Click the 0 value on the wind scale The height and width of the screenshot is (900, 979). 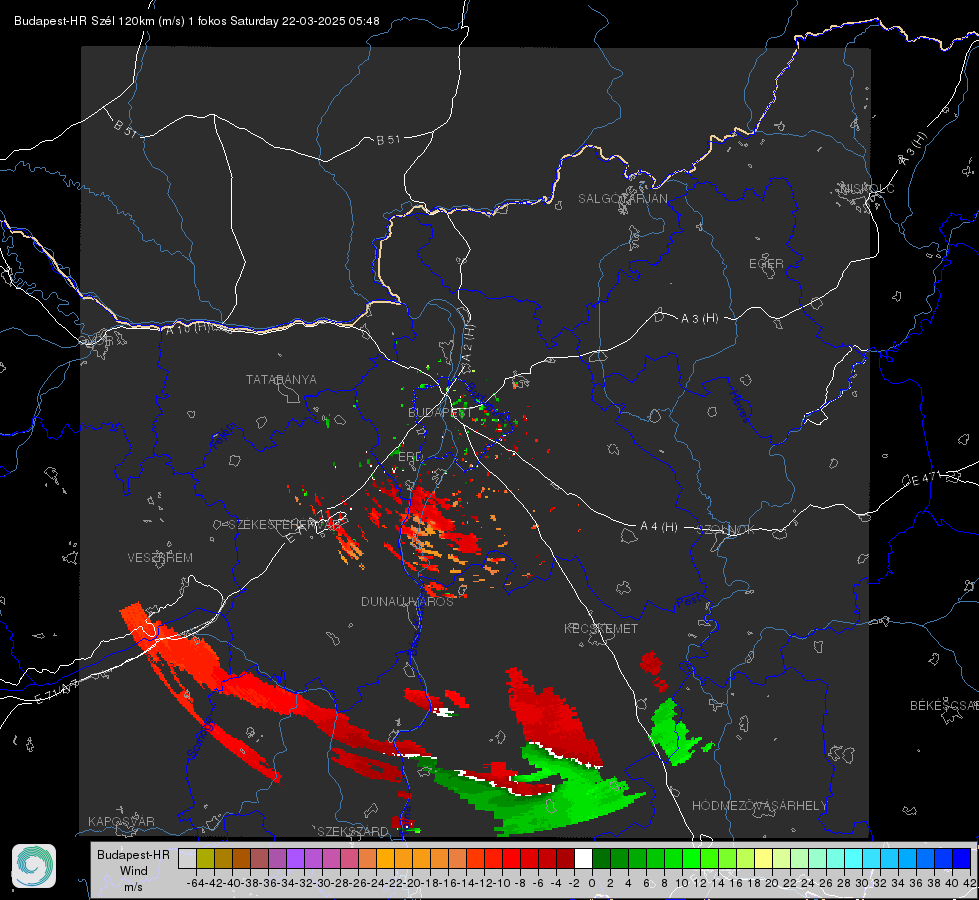pos(592,883)
